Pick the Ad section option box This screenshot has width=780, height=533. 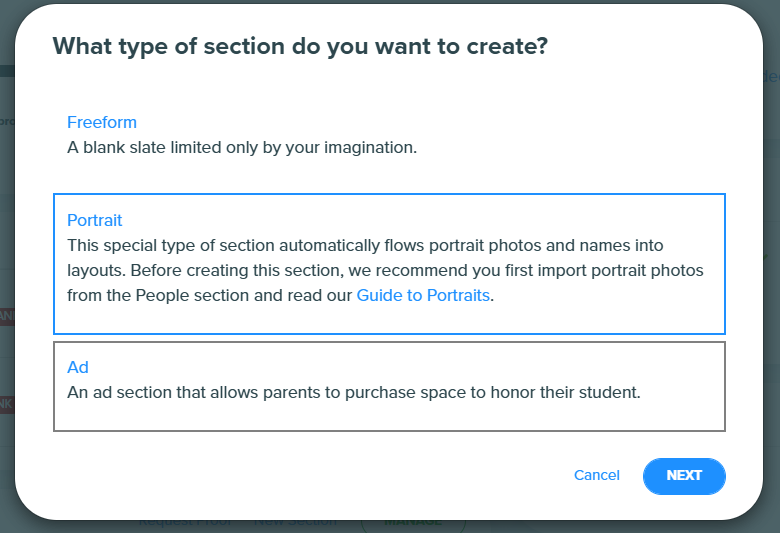pyautogui.click(x=389, y=386)
